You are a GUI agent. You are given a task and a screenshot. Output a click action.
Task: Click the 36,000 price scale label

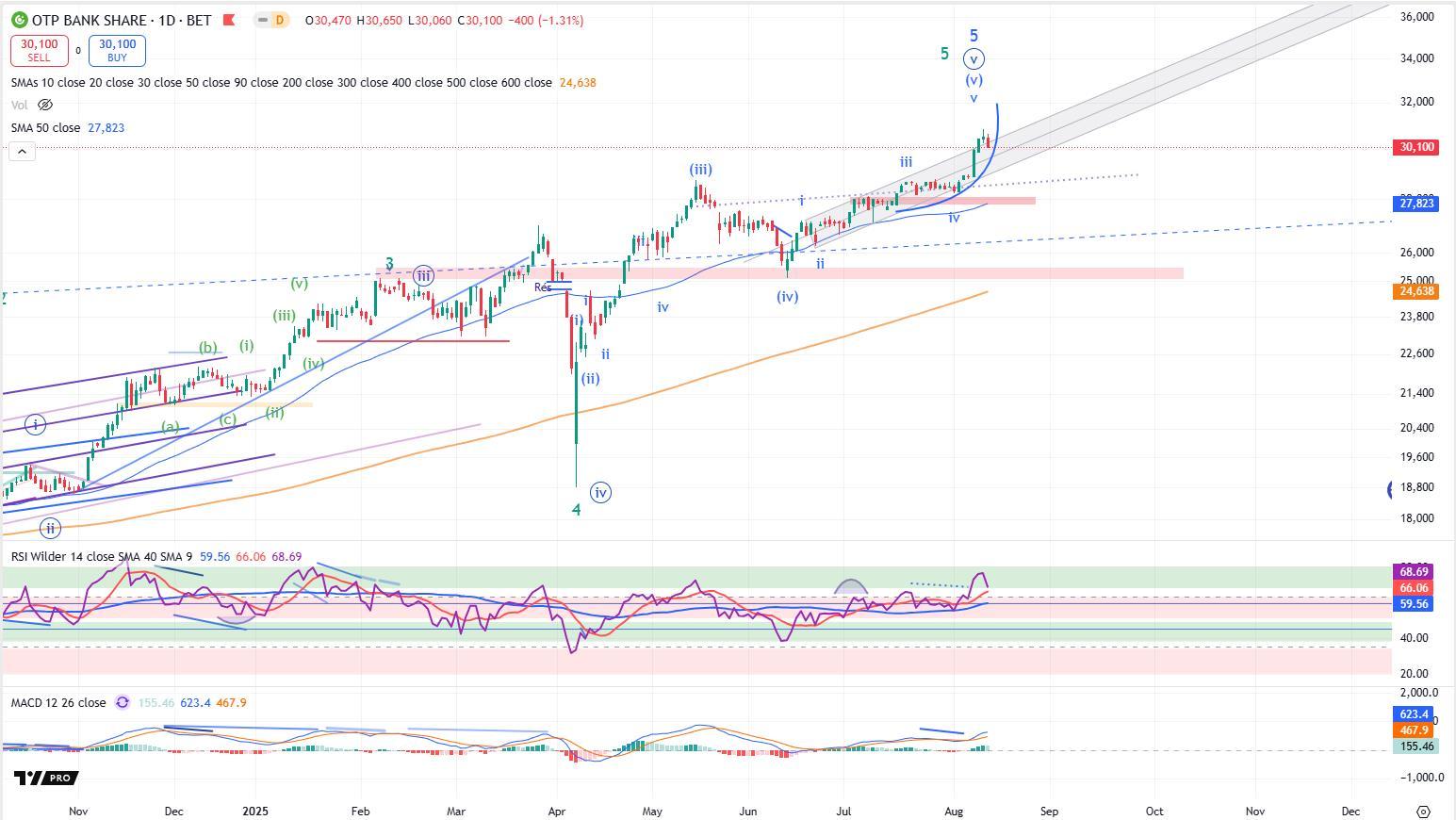point(1416,17)
